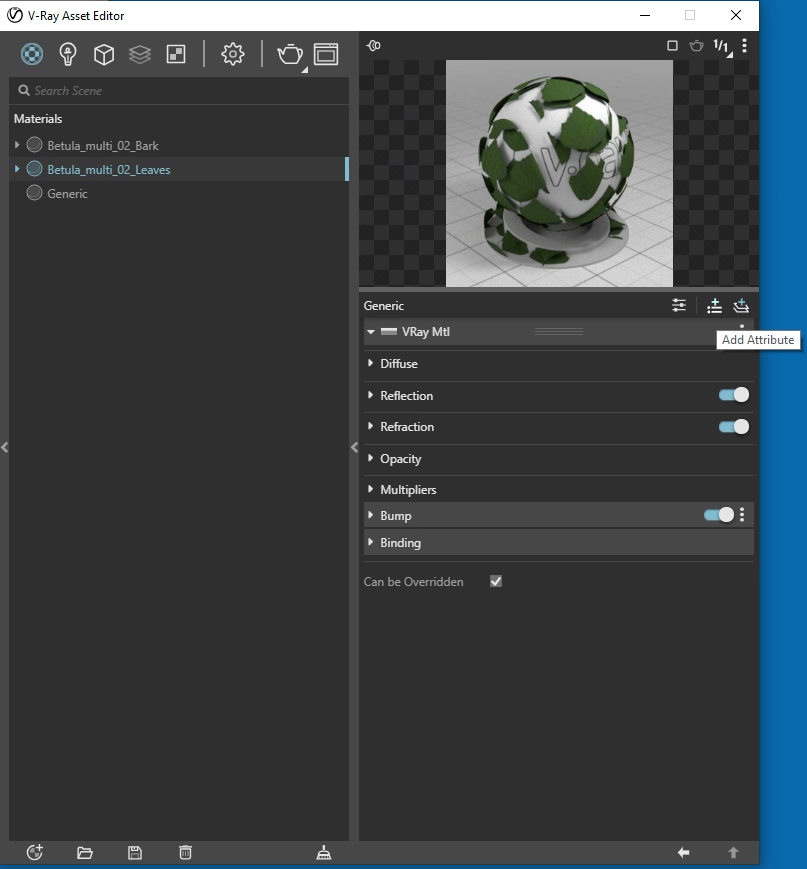Click the sliders icon in the Generic header
Screen dimensions: 807x869
679,305
